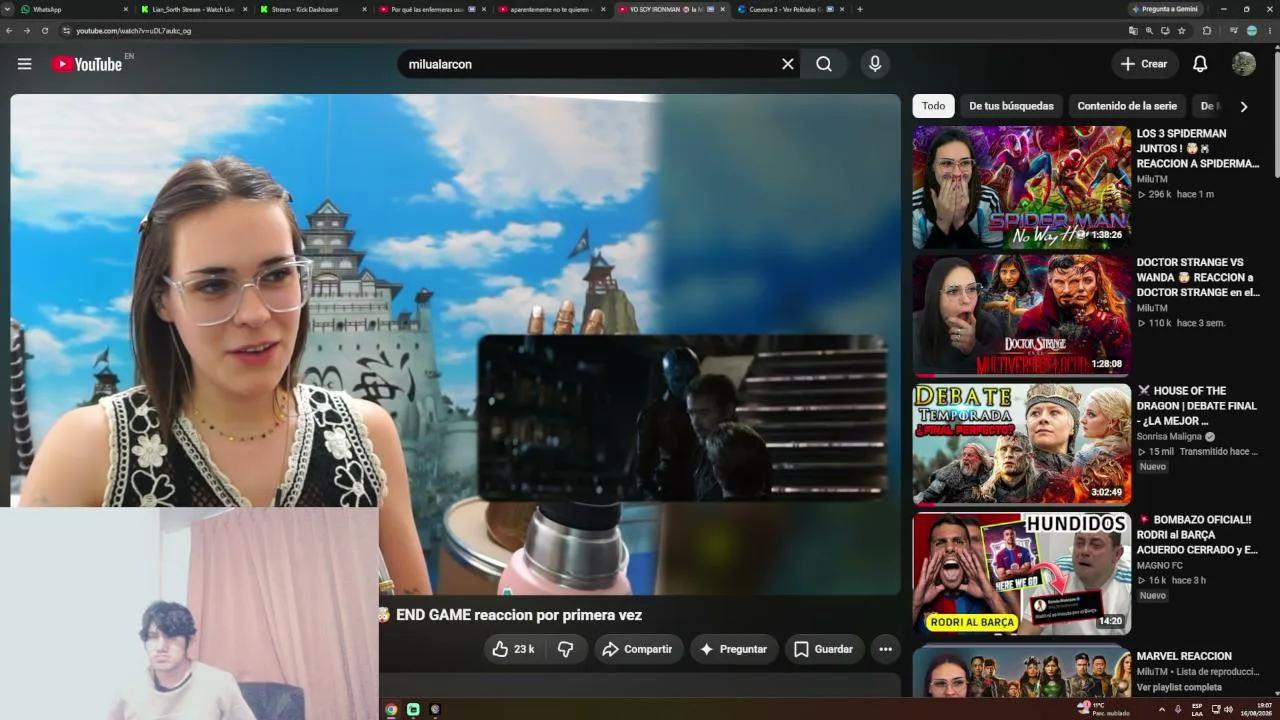The image size is (1280, 720).
Task: Visit the Sonrisa Maligna channel
Action: tap(1170, 437)
